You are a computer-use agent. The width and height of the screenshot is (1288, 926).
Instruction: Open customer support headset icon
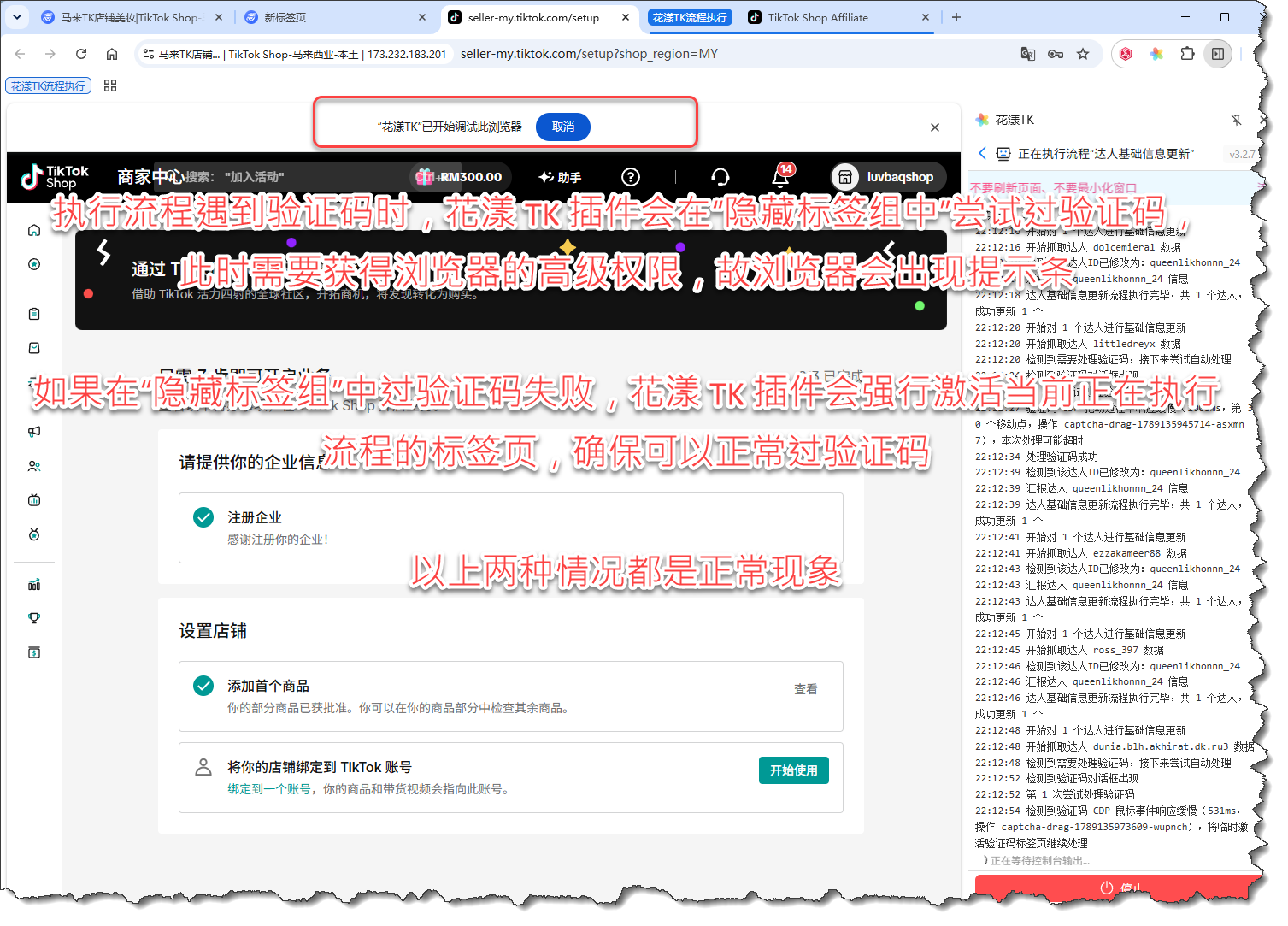[x=720, y=177]
